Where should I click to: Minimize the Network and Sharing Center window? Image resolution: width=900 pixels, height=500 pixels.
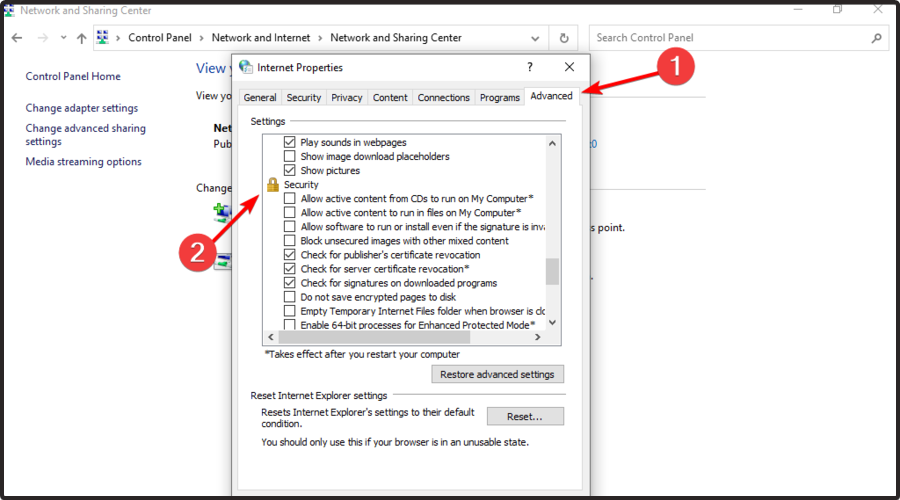tap(798, 10)
